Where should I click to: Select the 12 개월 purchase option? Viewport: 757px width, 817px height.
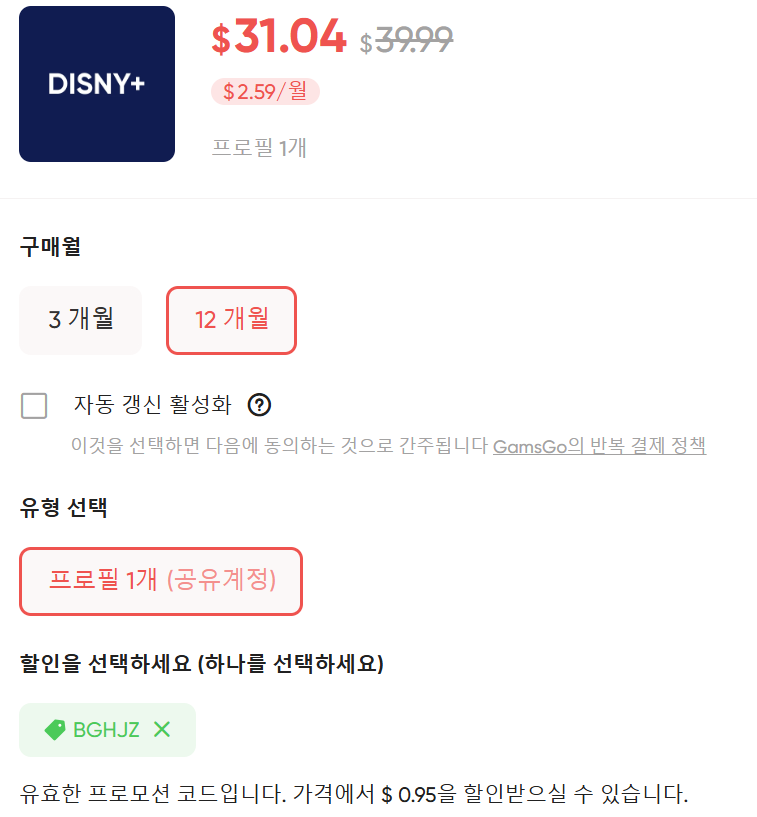tap(231, 320)
